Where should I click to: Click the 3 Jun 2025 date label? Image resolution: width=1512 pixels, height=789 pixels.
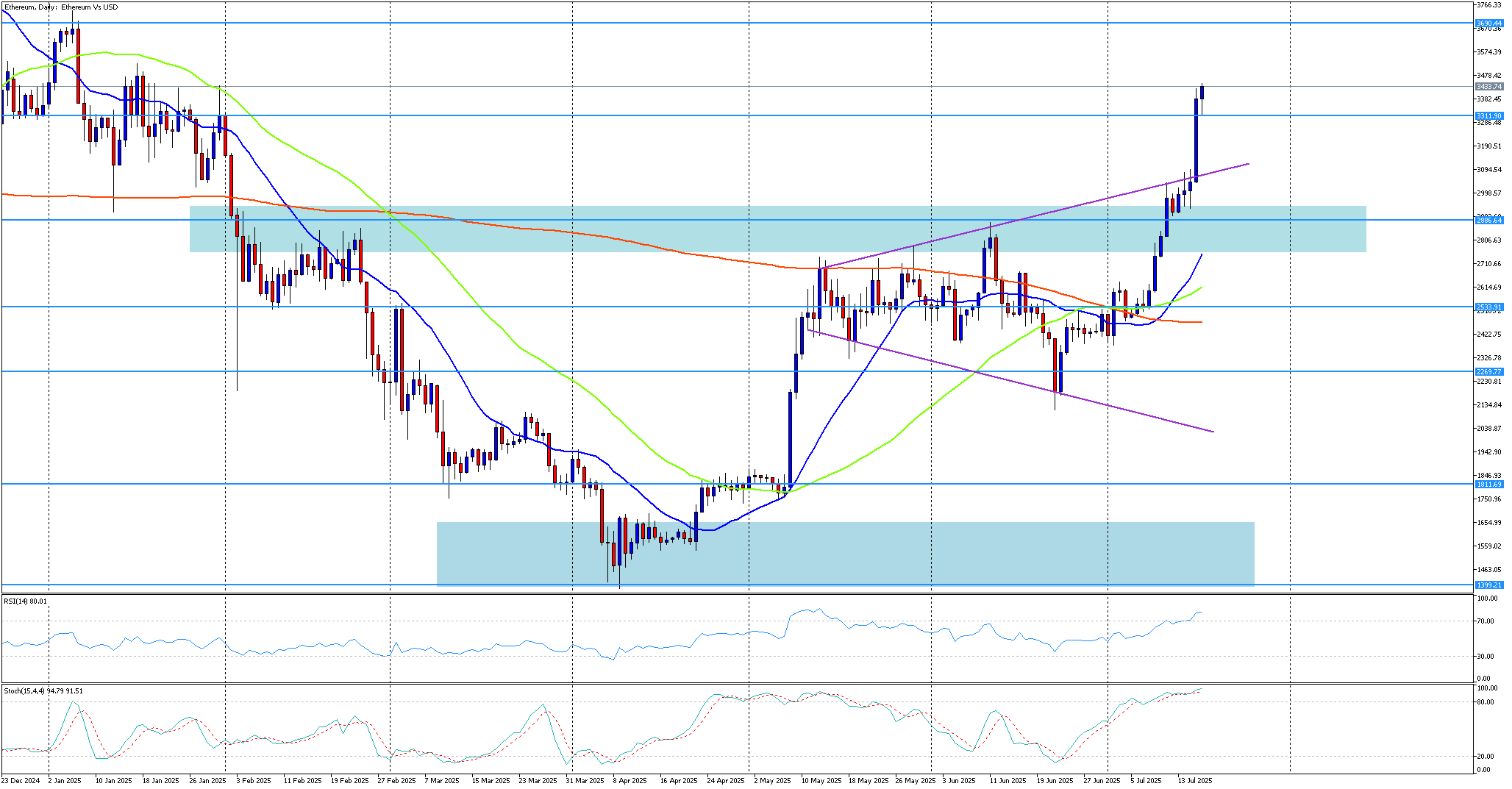coord(959,781)
